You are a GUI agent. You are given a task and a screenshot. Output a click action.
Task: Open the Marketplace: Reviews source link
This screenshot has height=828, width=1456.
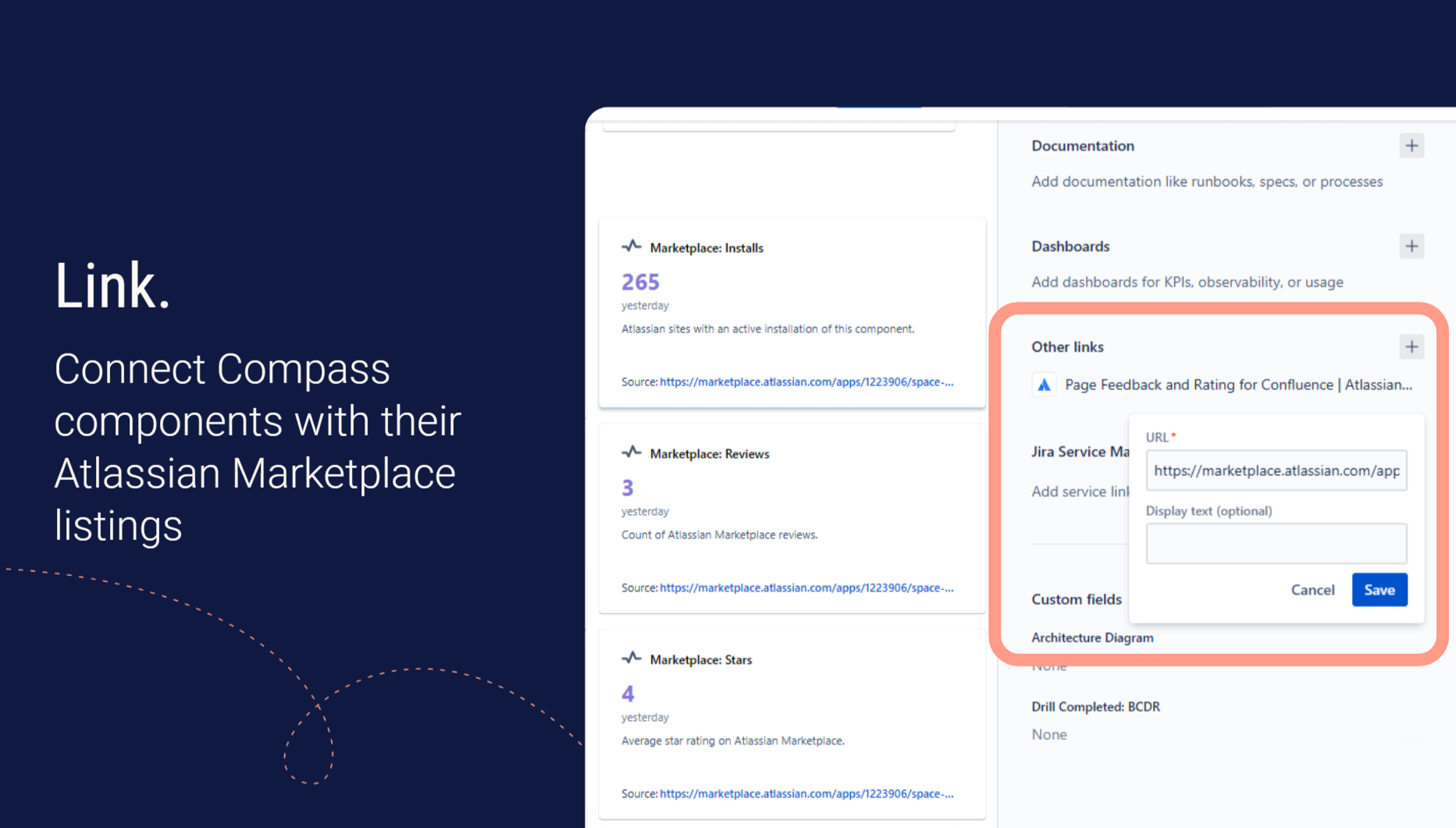[806, 588]
